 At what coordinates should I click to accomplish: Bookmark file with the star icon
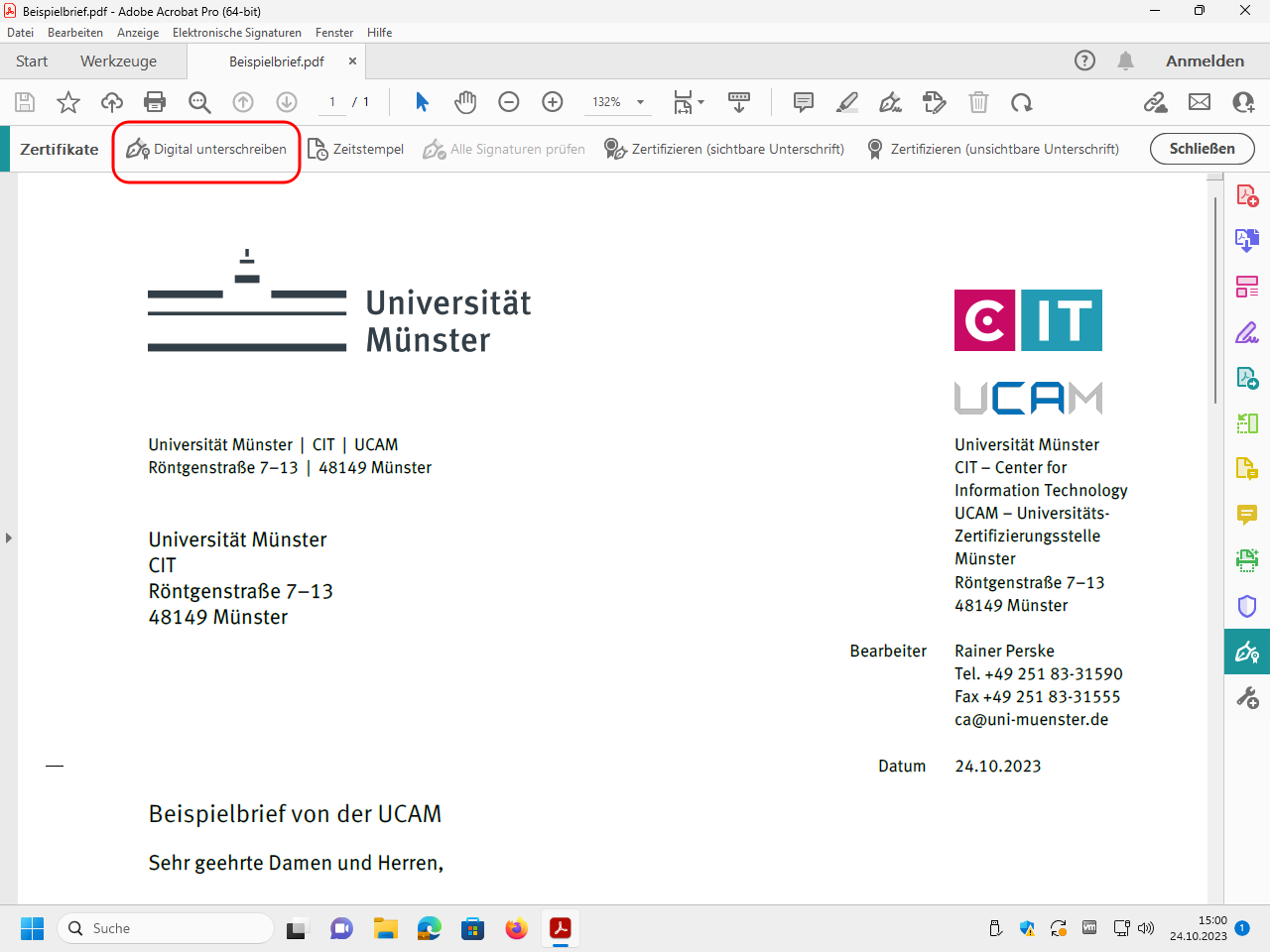coord(68,102)
